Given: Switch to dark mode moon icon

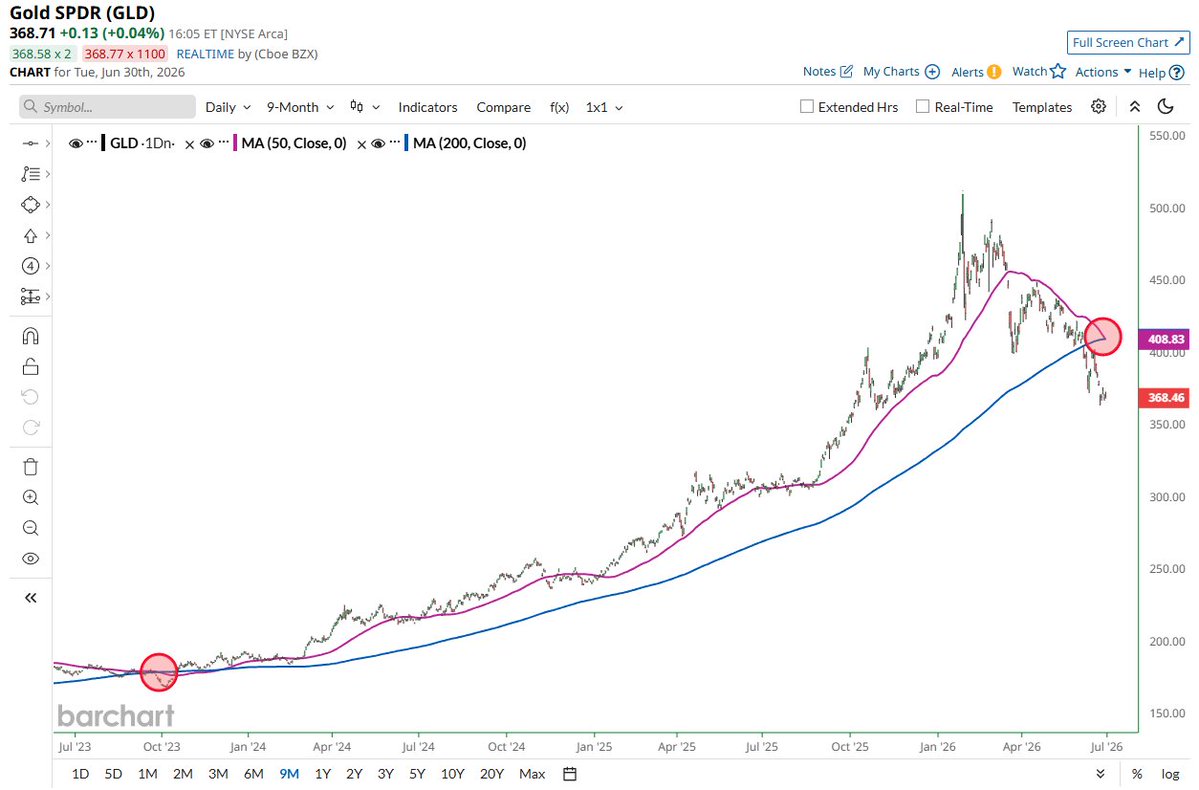Looking at the screenshot, I should click(x=1165, y=106).
